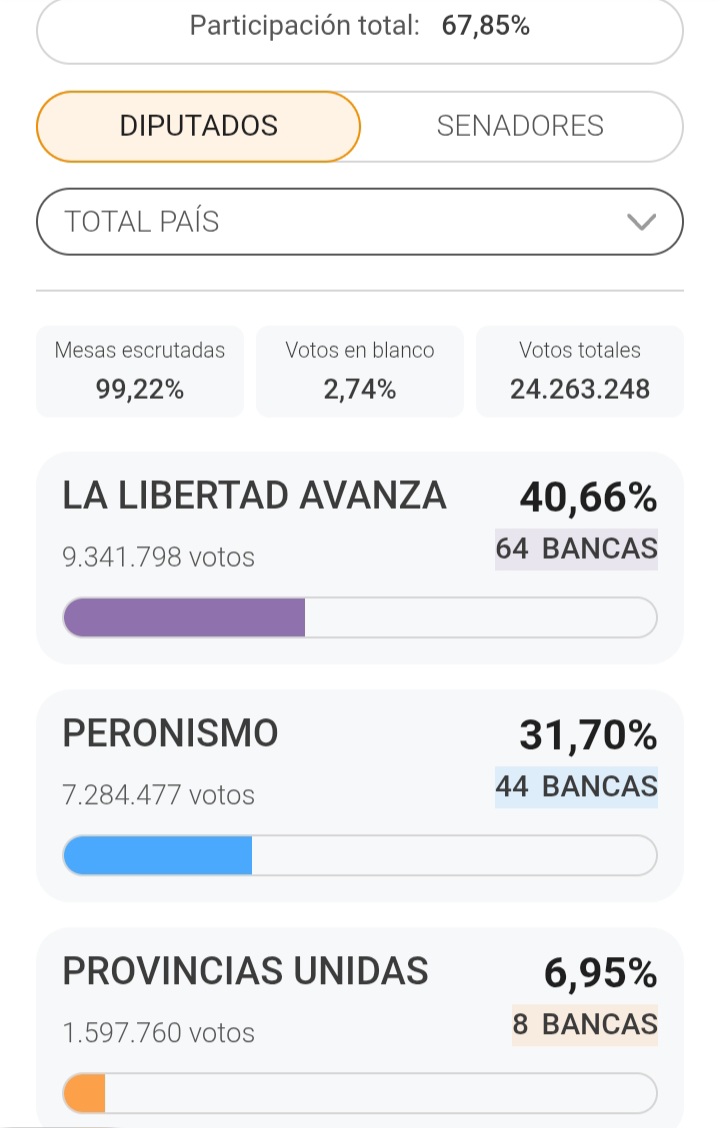The image size is (720, 1128).
Task: Select the Votos totales stat card
Action: coord(580,371)
